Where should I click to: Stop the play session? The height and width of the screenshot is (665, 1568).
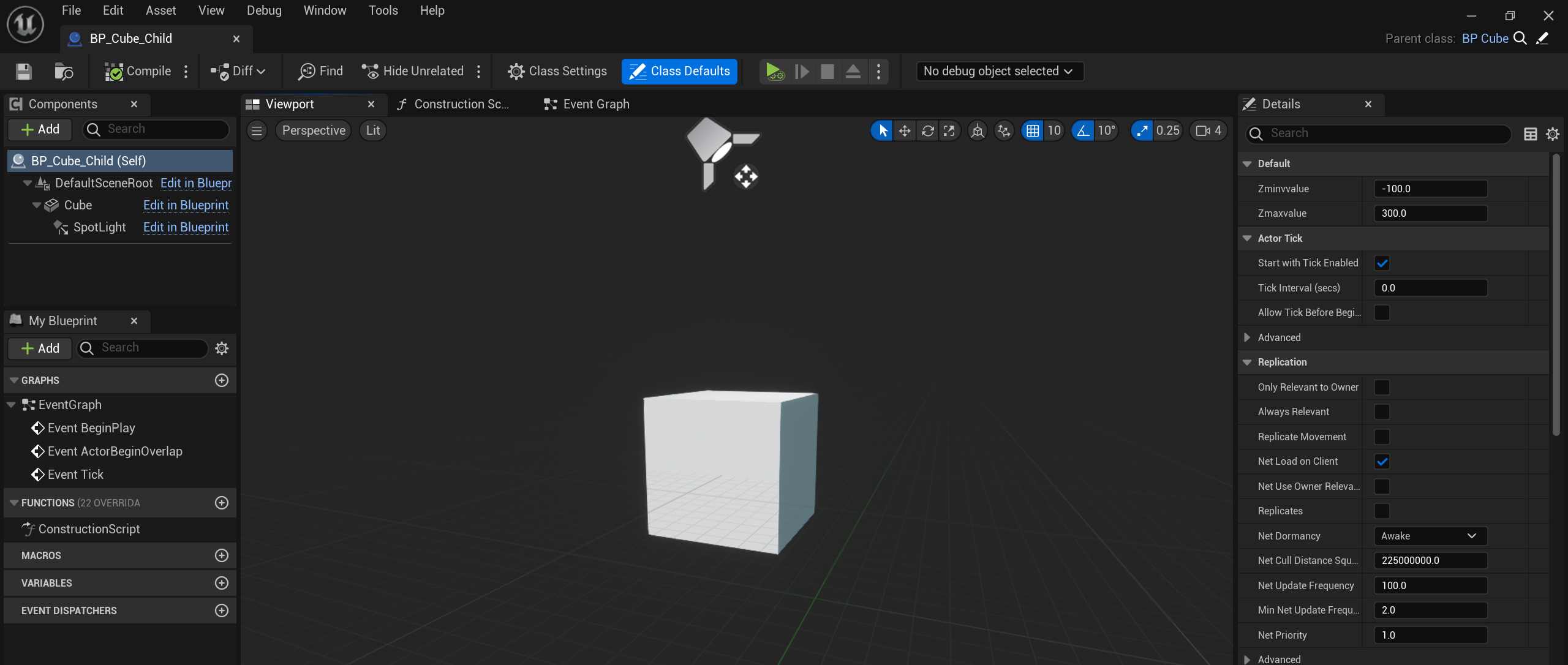[x=827, y=72]
